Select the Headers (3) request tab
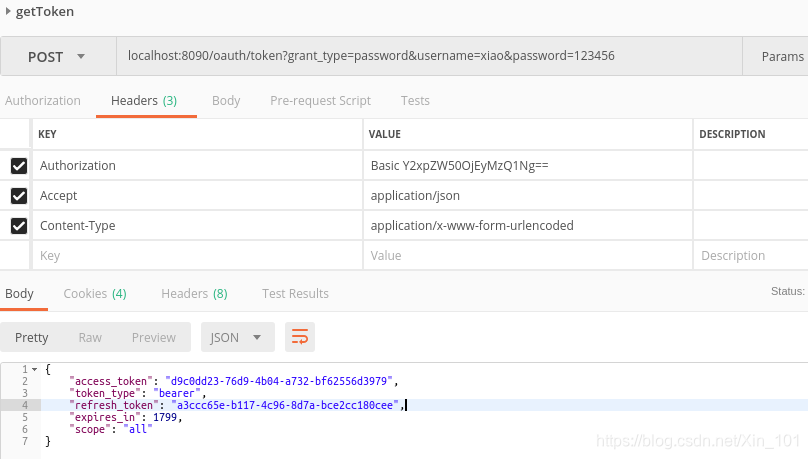Image resolution: width=808 pixels, height=459 pixels. [144, 100]
